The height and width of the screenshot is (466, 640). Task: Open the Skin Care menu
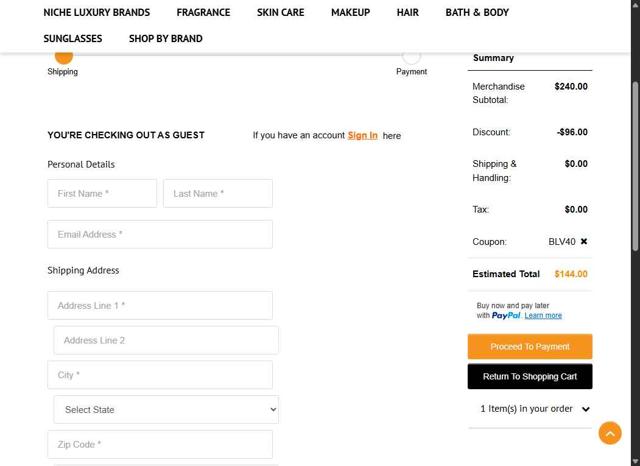pos(280,13)
